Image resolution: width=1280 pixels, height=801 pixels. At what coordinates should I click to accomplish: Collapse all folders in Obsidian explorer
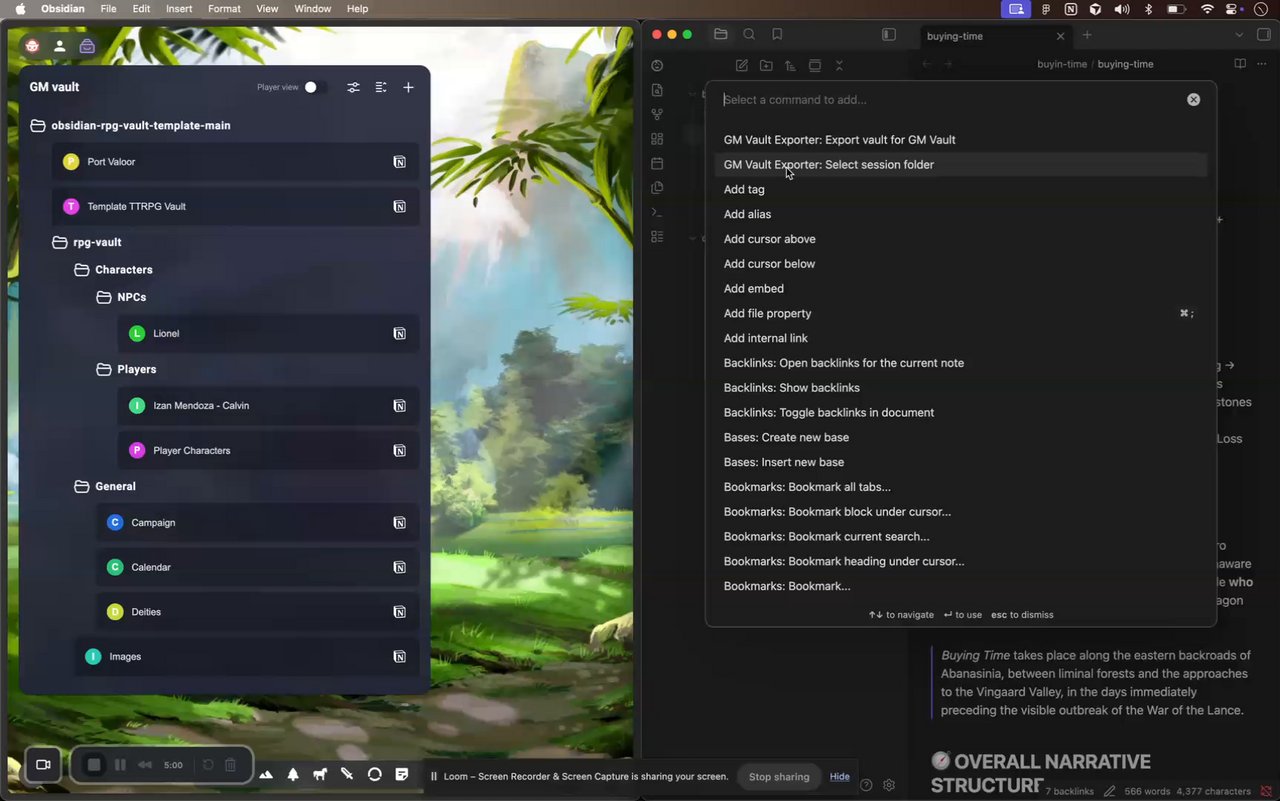coord(839,66)
